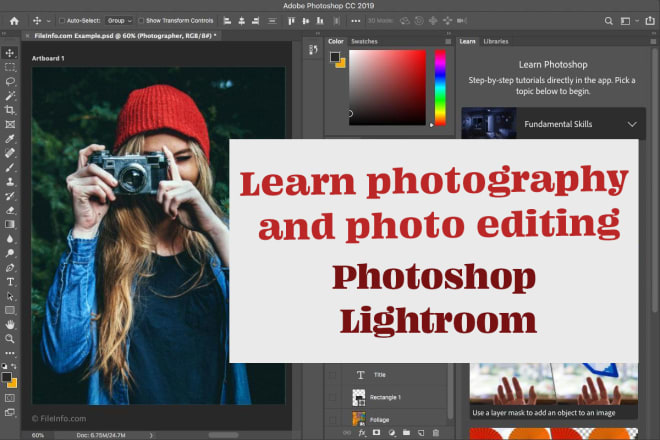This screenshot has height=440, width=660.
Task: Select the Hand tool
Action: (10, 325)
